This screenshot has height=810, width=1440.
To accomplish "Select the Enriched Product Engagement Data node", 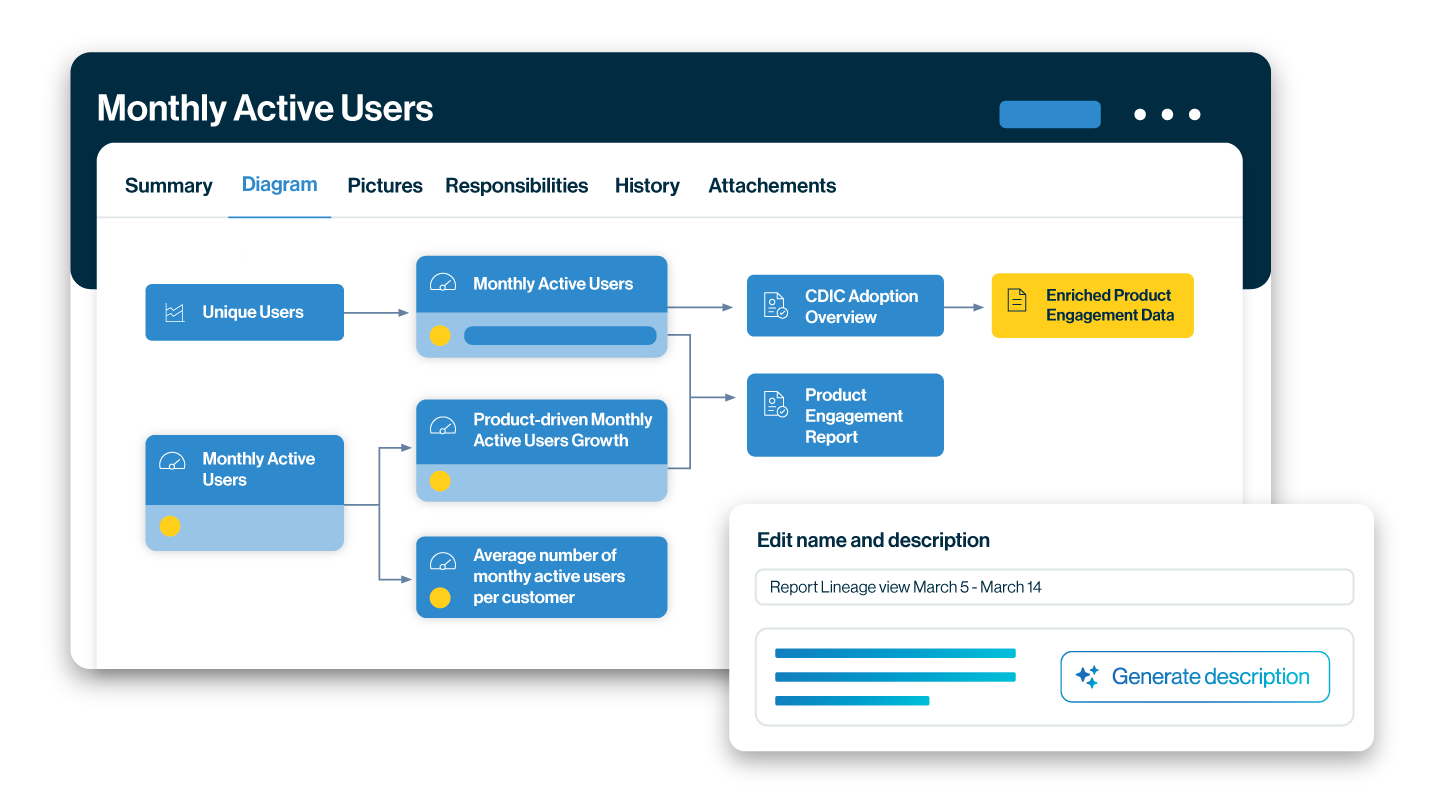I will click(x=1093, y=305).
